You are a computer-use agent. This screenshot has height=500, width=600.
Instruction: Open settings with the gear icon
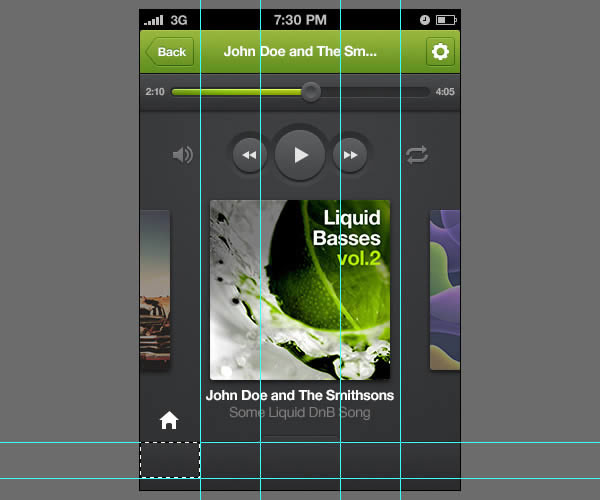click(440, 52)
